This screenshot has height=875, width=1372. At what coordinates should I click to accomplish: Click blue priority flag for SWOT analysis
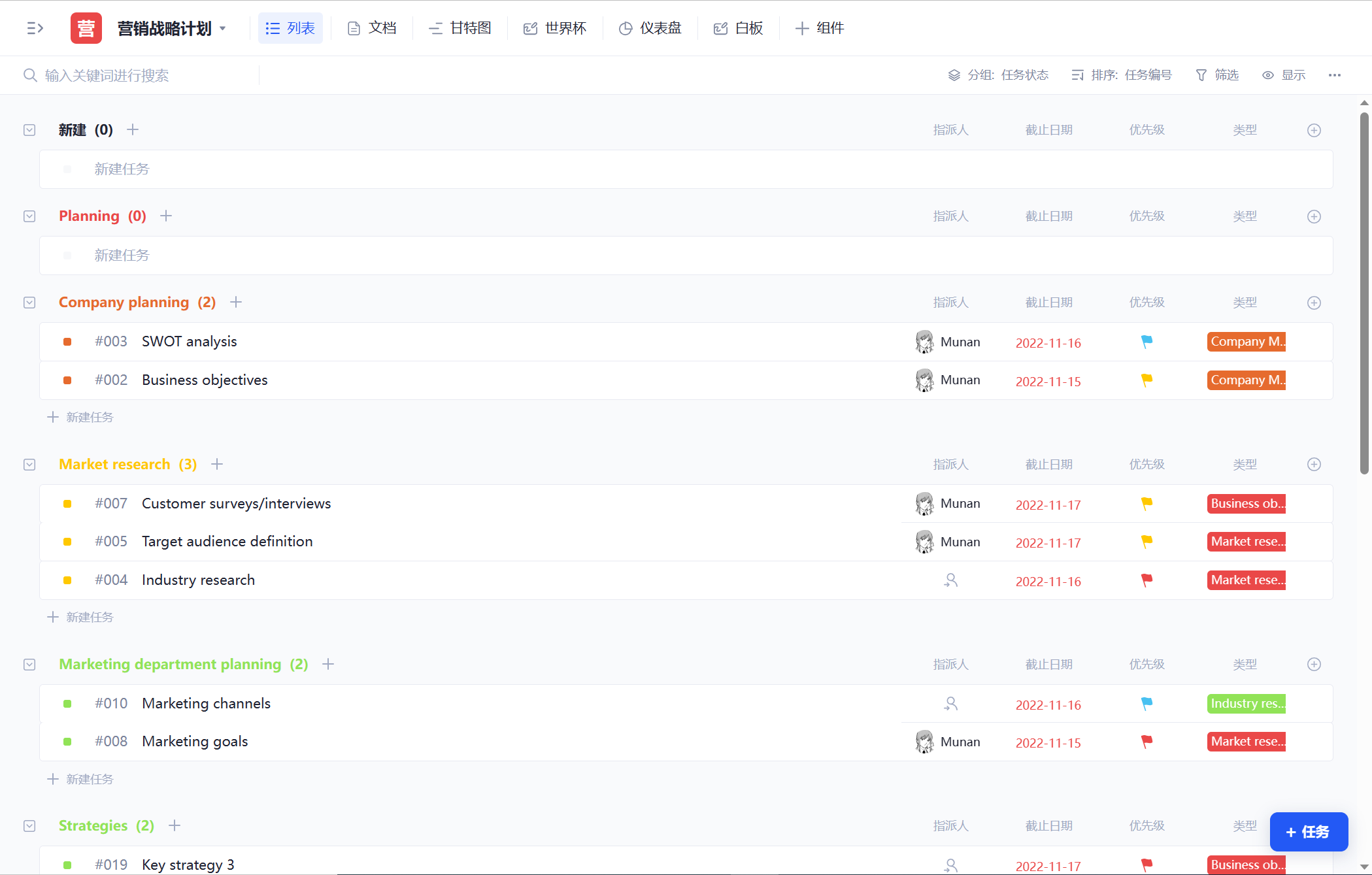pos(1146,341)
